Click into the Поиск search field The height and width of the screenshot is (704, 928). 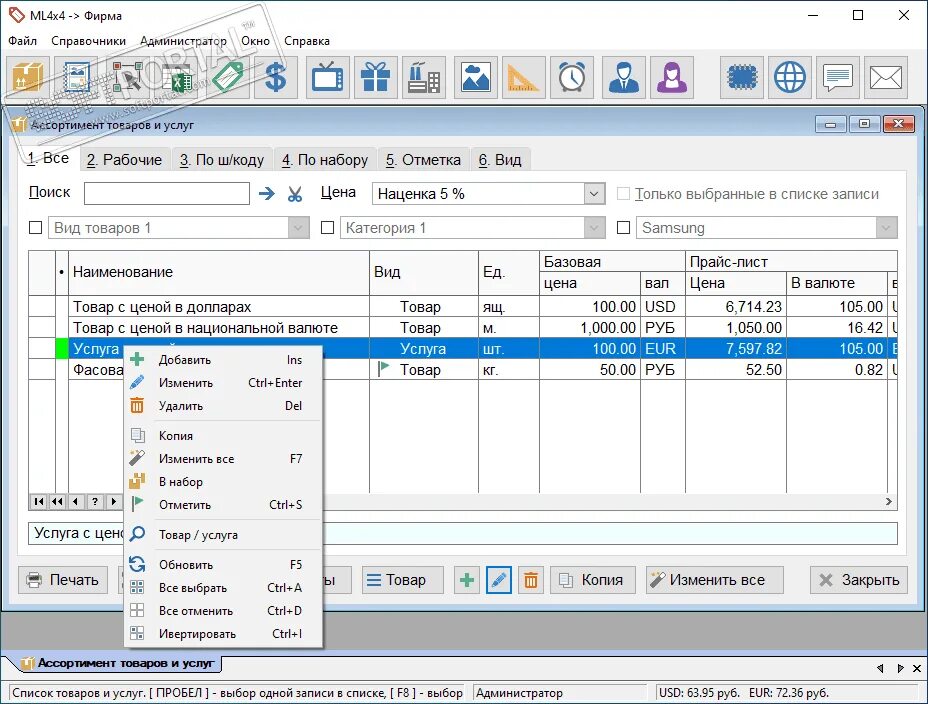point(167,193)
